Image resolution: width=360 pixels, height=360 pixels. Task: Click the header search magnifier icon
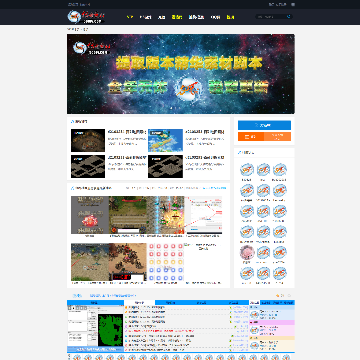tap(289, 16)
